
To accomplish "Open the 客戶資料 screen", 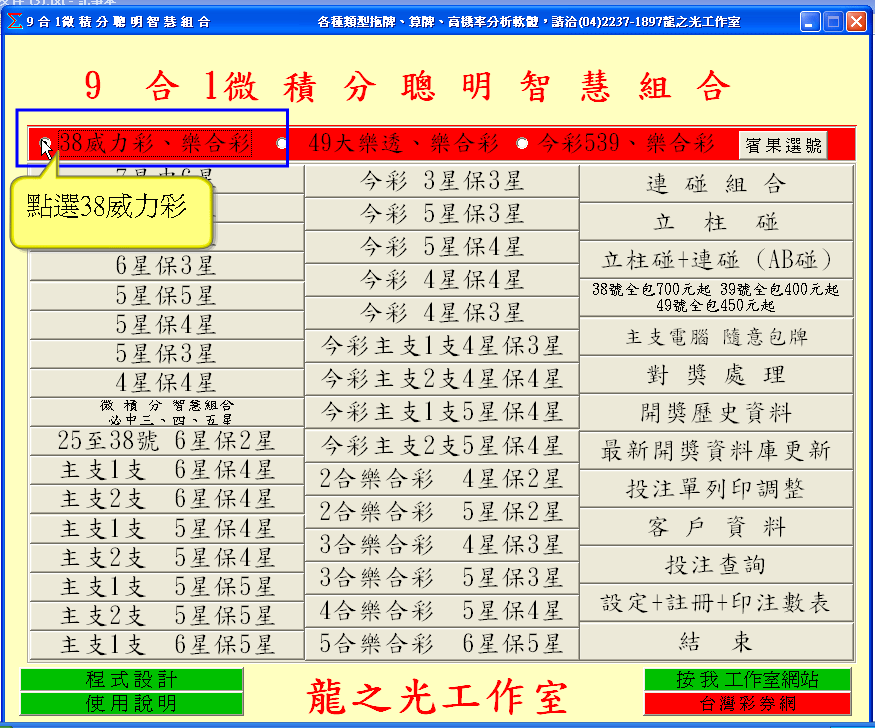I will pos(716,527).
